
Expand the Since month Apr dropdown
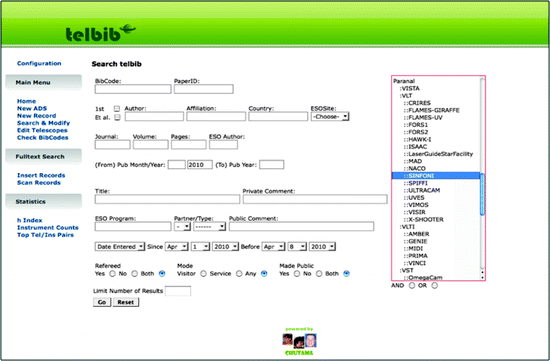point(177,247)
